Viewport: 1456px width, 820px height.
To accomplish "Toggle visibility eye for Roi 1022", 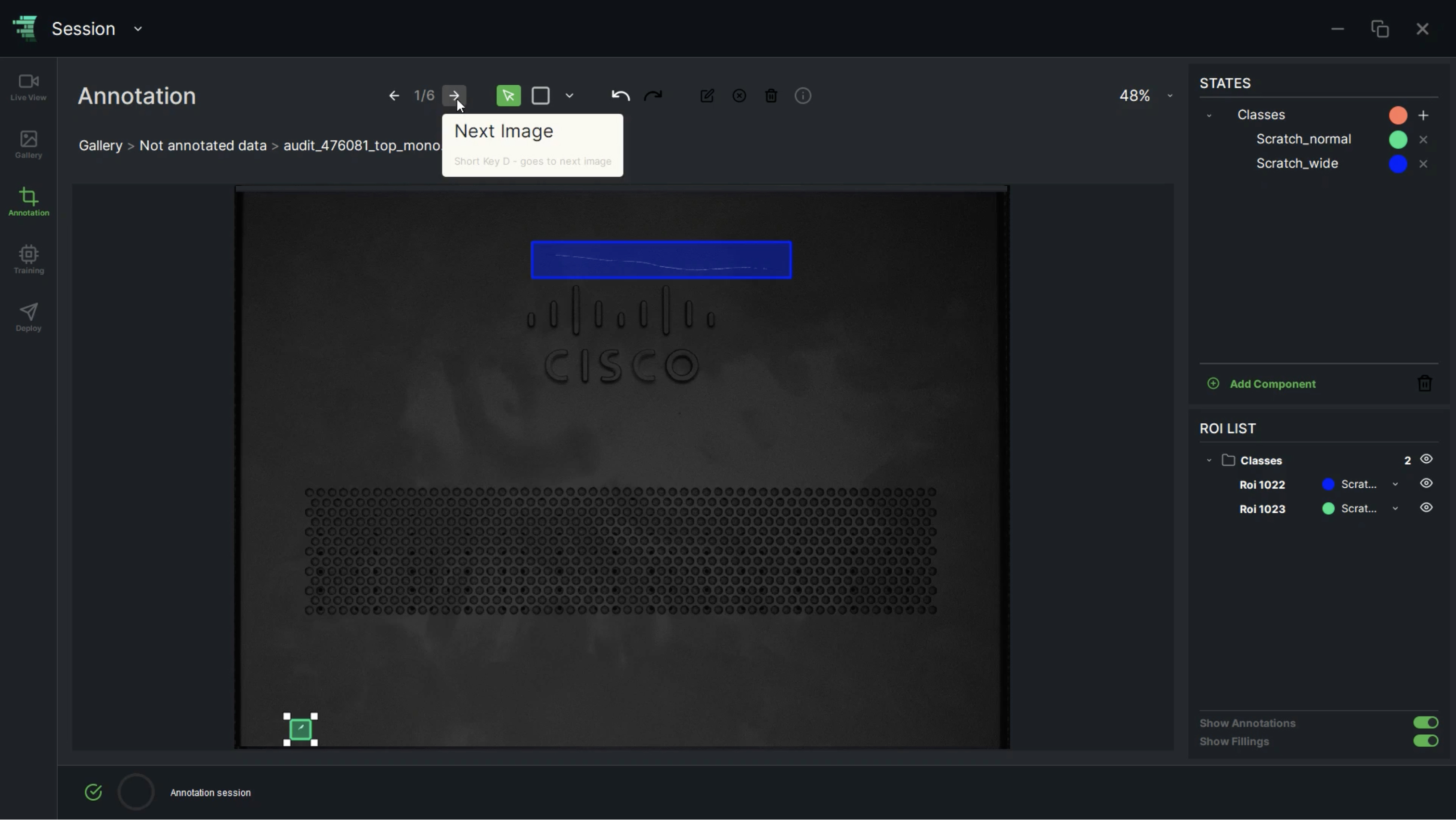I will click(1426, 484).
